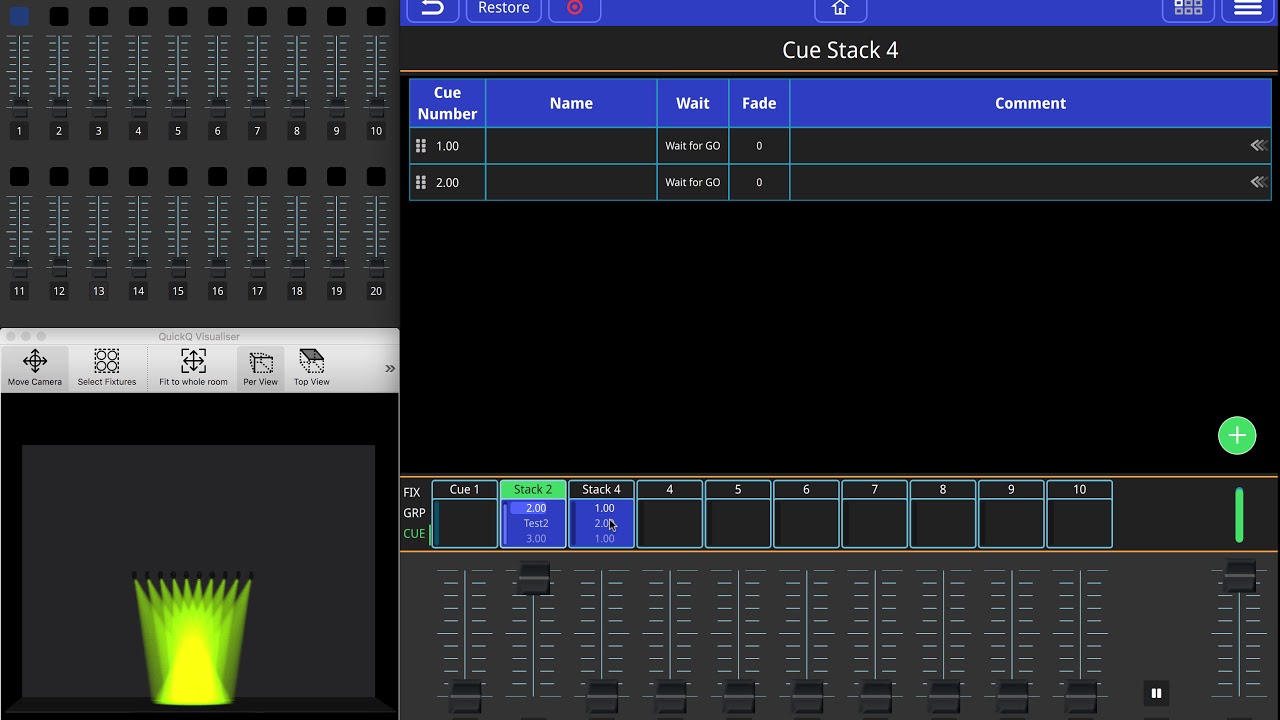Select the Stack 2 playback
This screenshot has height=720, width=1280.
pos(533,514)
